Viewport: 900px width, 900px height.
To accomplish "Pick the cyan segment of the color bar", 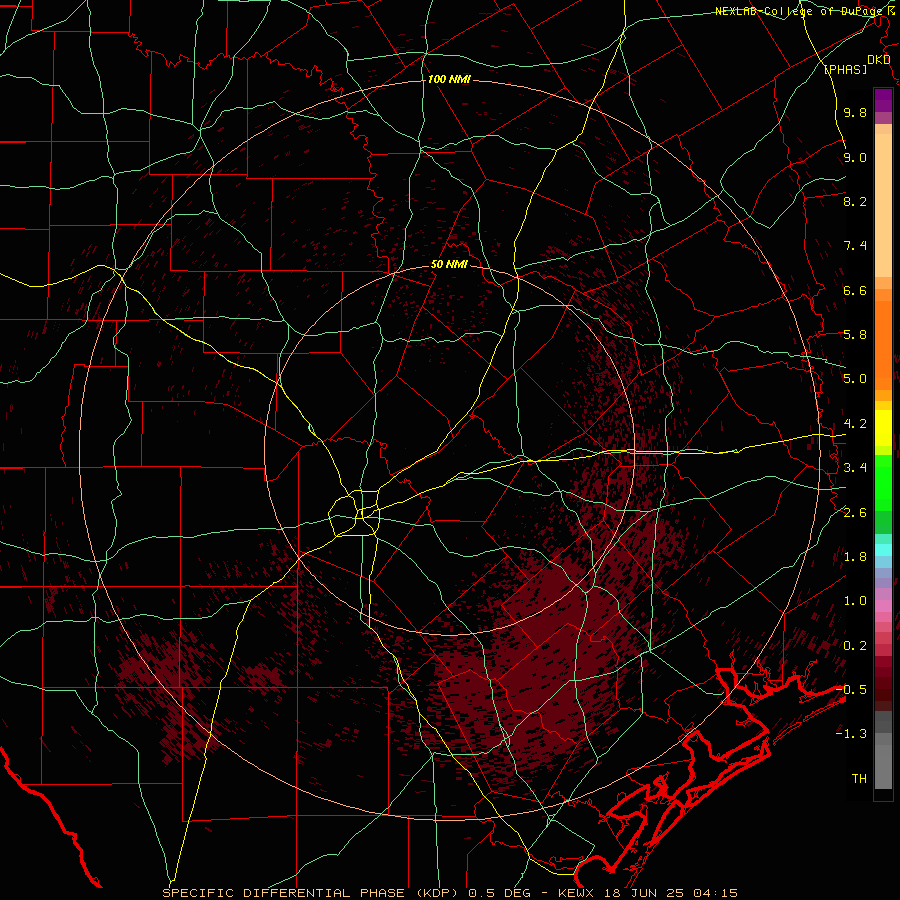I will point(883,550).
